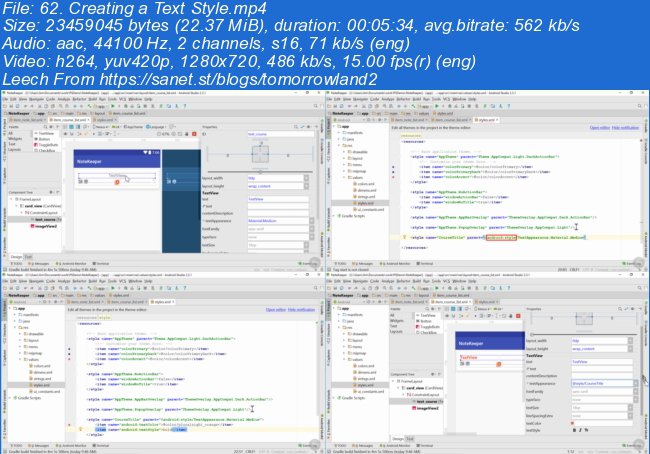Image resolution: width=650 pixels, height=454 pixels.
Task: Select ui_constants.xml in the top-right frame's project tree
Action: point(369,210)
